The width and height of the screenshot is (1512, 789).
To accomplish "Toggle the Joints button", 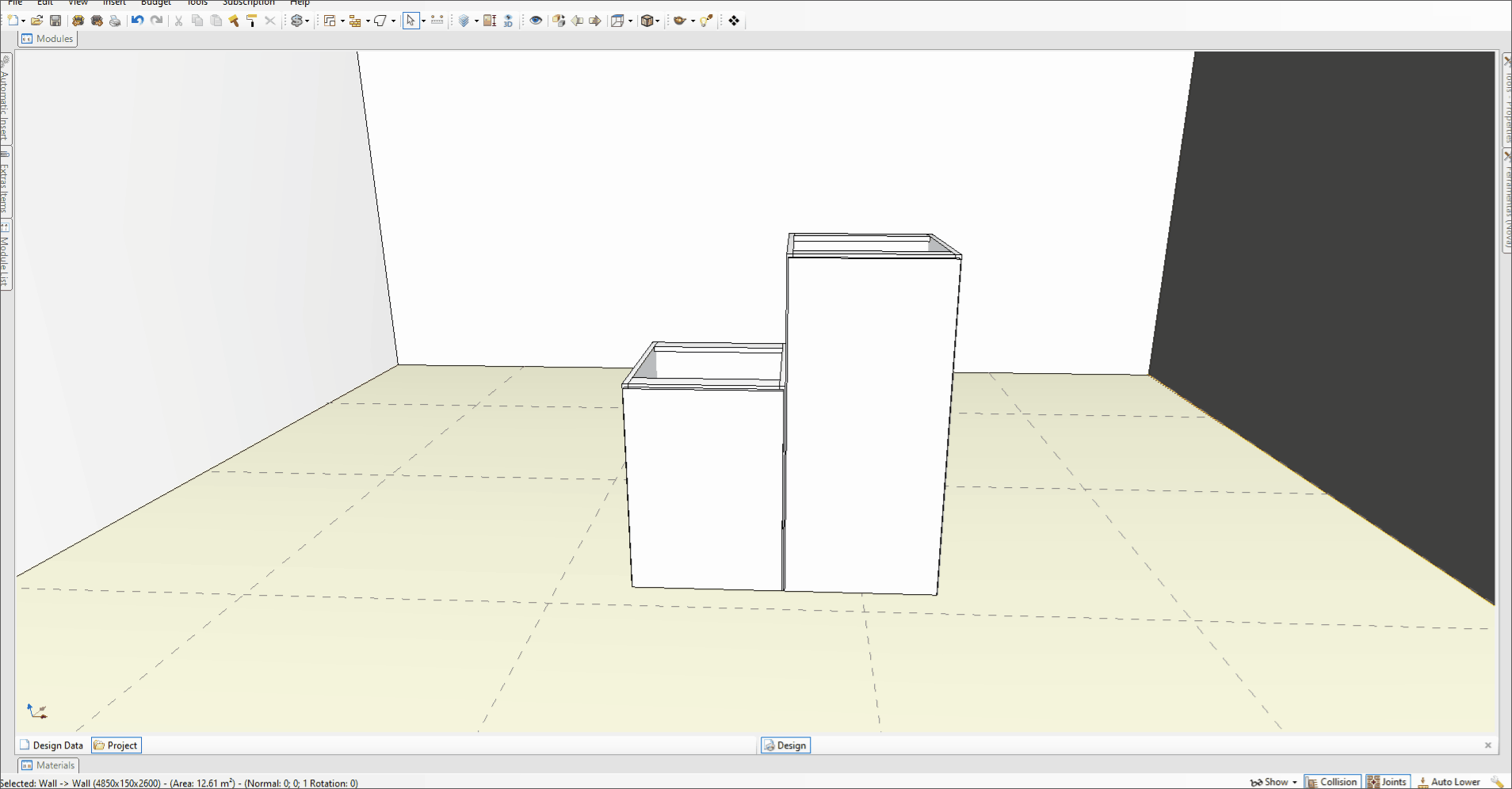I will pyautogui.click(x=1388, y=782).
